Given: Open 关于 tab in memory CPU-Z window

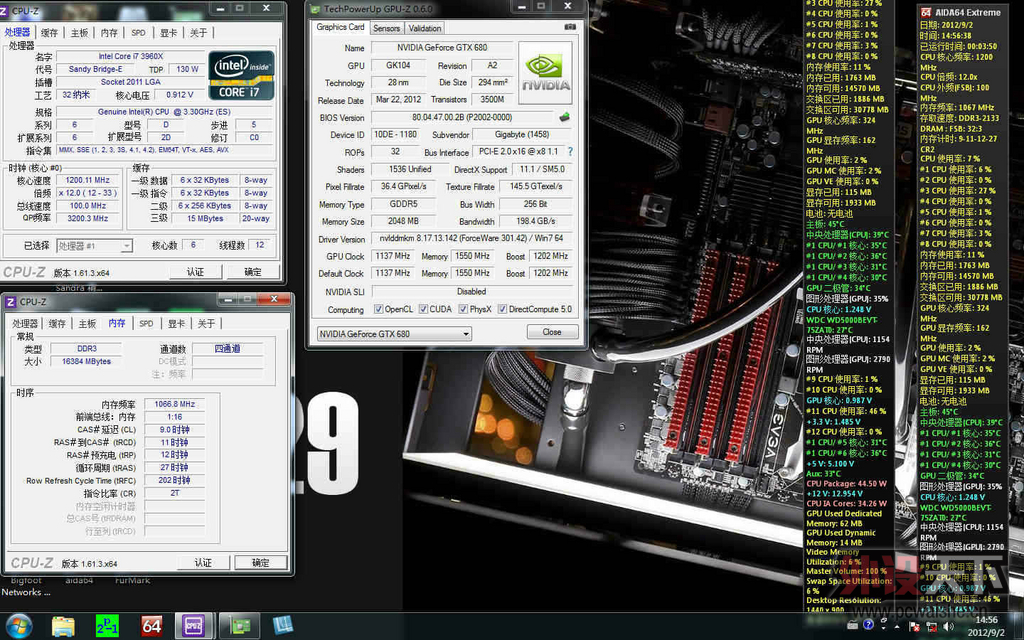Looking at the screenshot, I should click(x=206, y=323).
